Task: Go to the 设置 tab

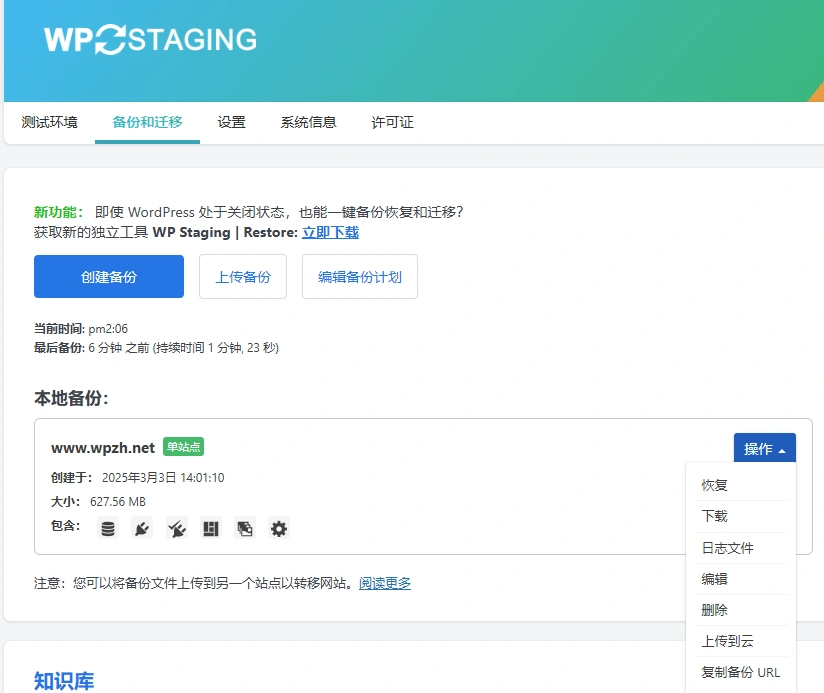Action: pos(232,122)
